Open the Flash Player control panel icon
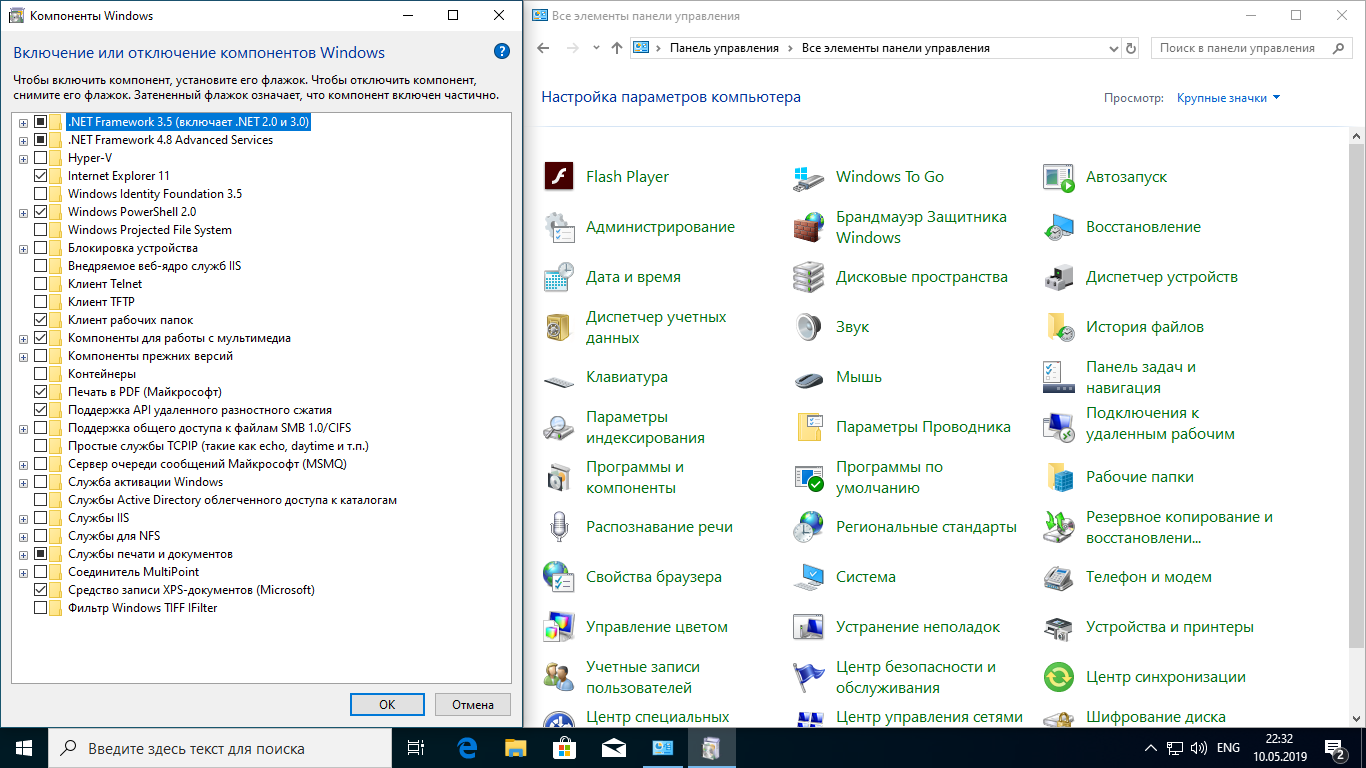Viewport: 1366px width, 768px height. [x=558, y=177]
